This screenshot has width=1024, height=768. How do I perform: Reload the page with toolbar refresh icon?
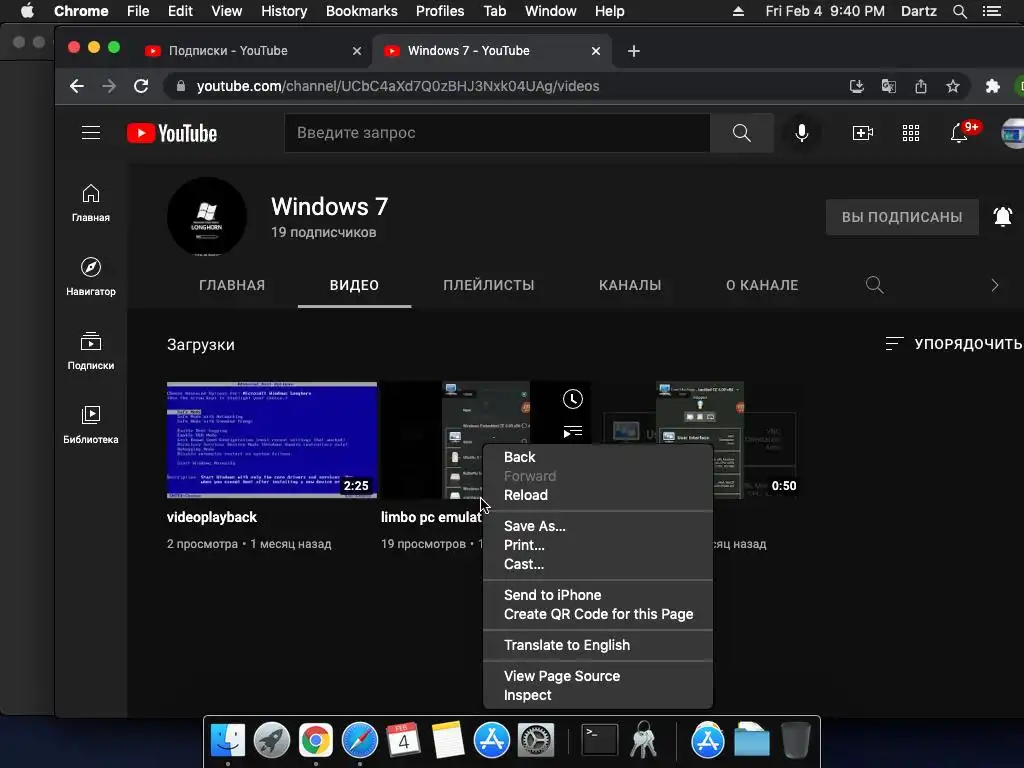(x=141, y=86)
